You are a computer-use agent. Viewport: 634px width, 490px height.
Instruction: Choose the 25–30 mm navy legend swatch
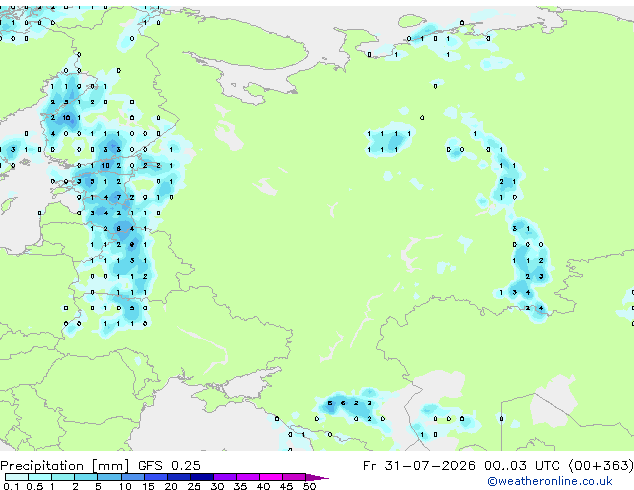click(x=202, y=477)
